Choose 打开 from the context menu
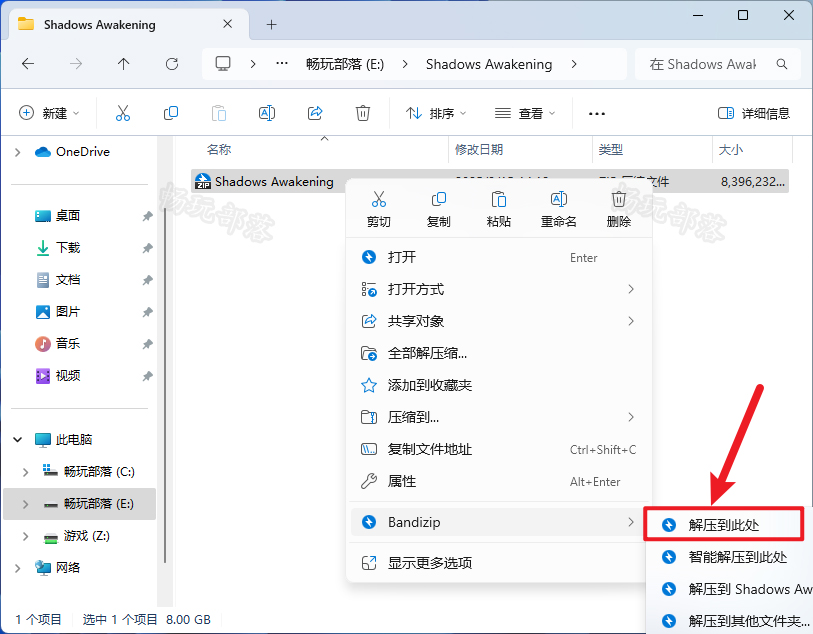Screen dimensions: 813x634 (x=498, y=257)
